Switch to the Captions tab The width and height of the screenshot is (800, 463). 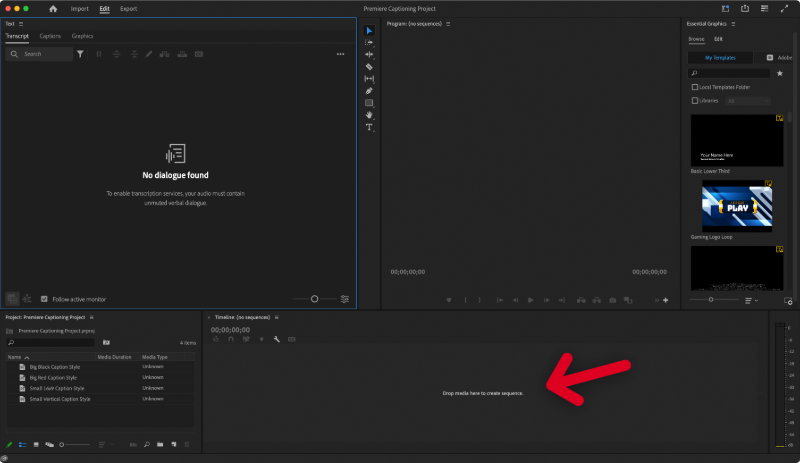(50, 36)
